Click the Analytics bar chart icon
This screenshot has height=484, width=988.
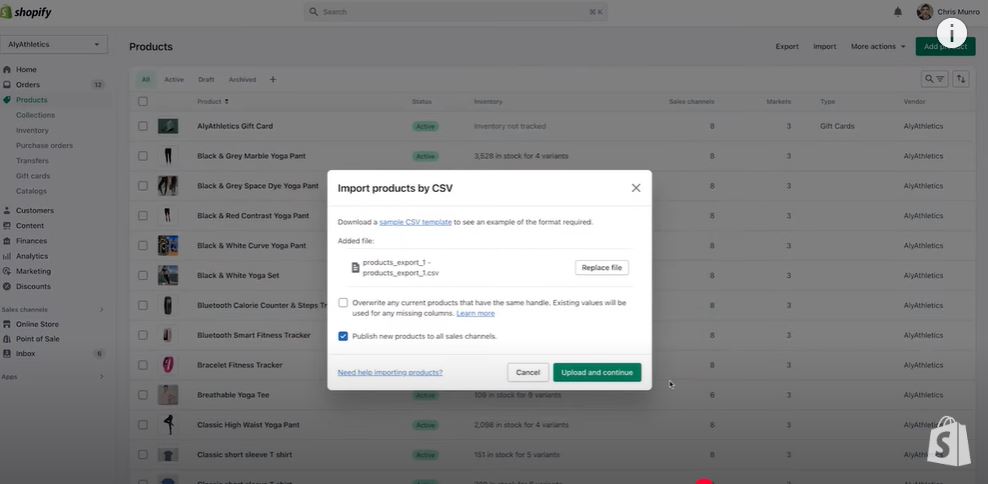[7, 256]
